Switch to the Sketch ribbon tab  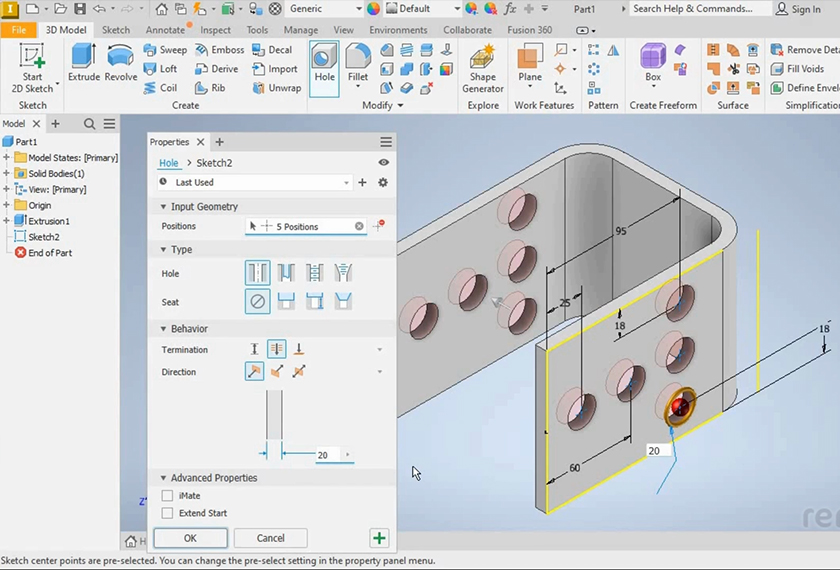[116, 30]
